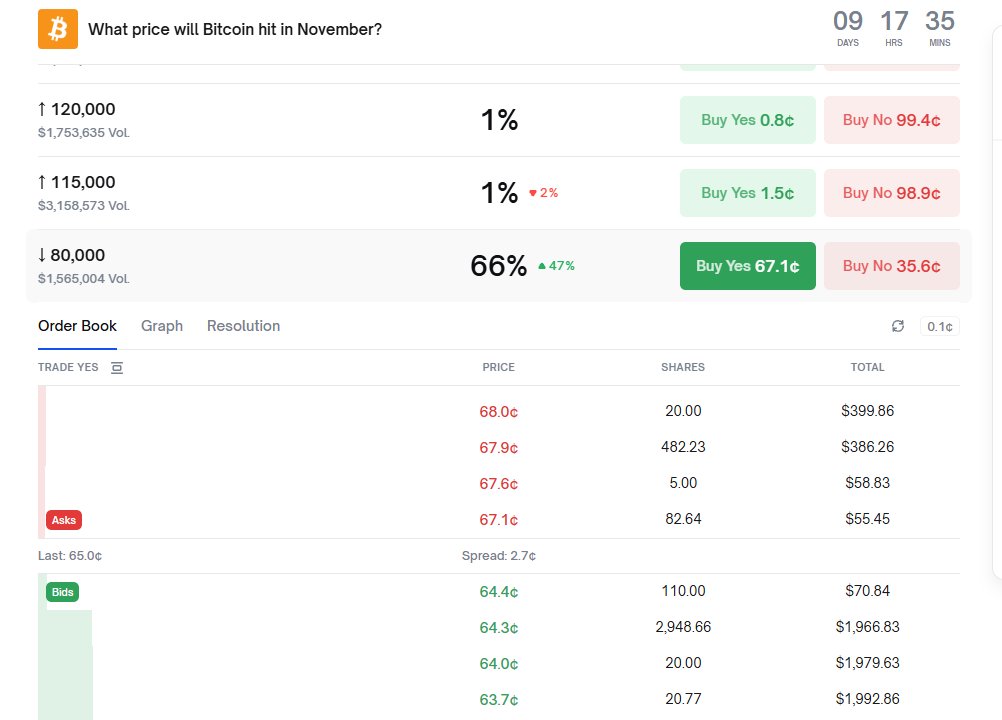Image resolution: width=1002 pixels, height=720 pixels.
Task: Switch to the Graph tab
Action: [162, 326]
